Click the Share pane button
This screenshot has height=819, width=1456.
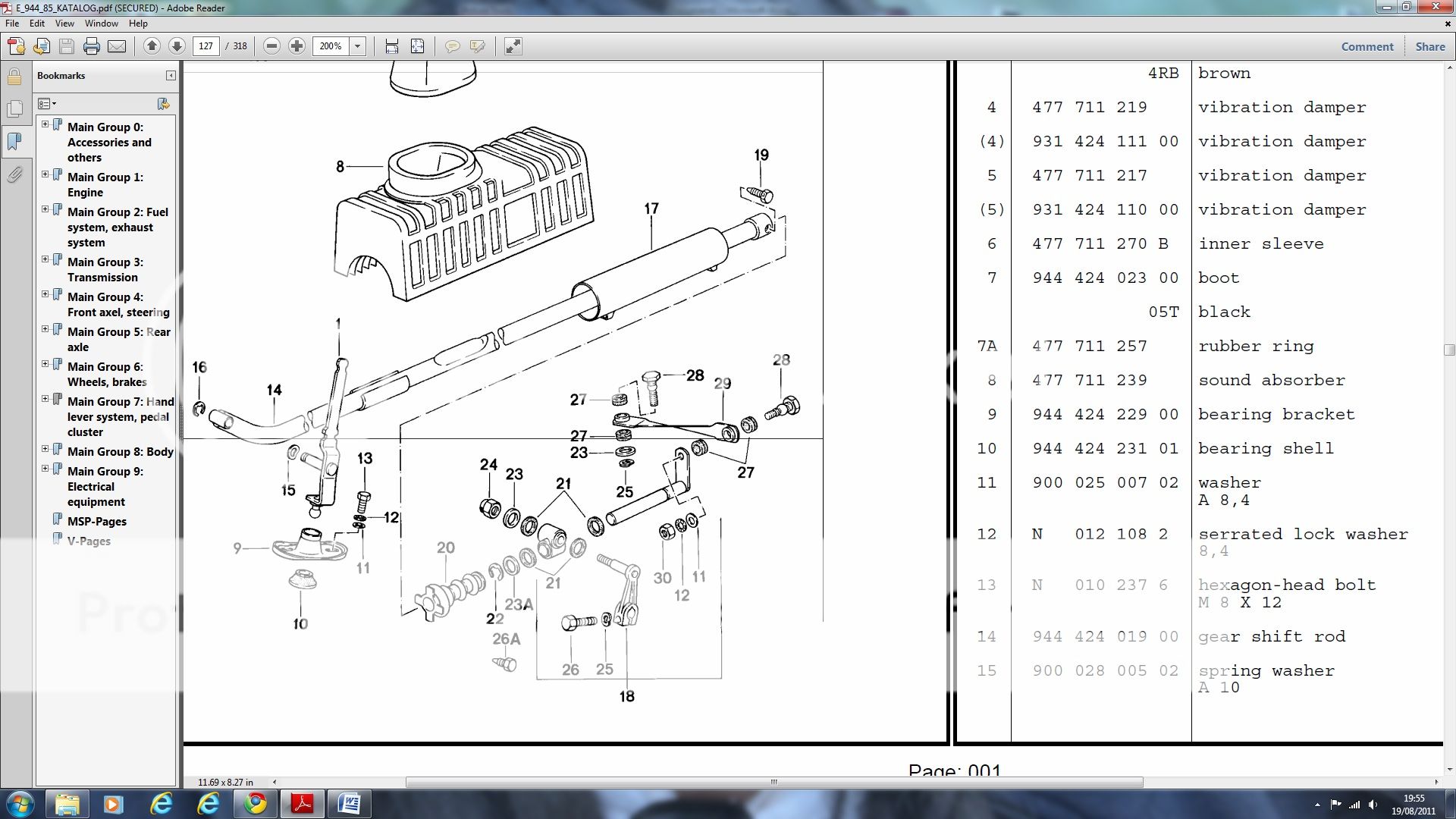(x=1429, y=46)
